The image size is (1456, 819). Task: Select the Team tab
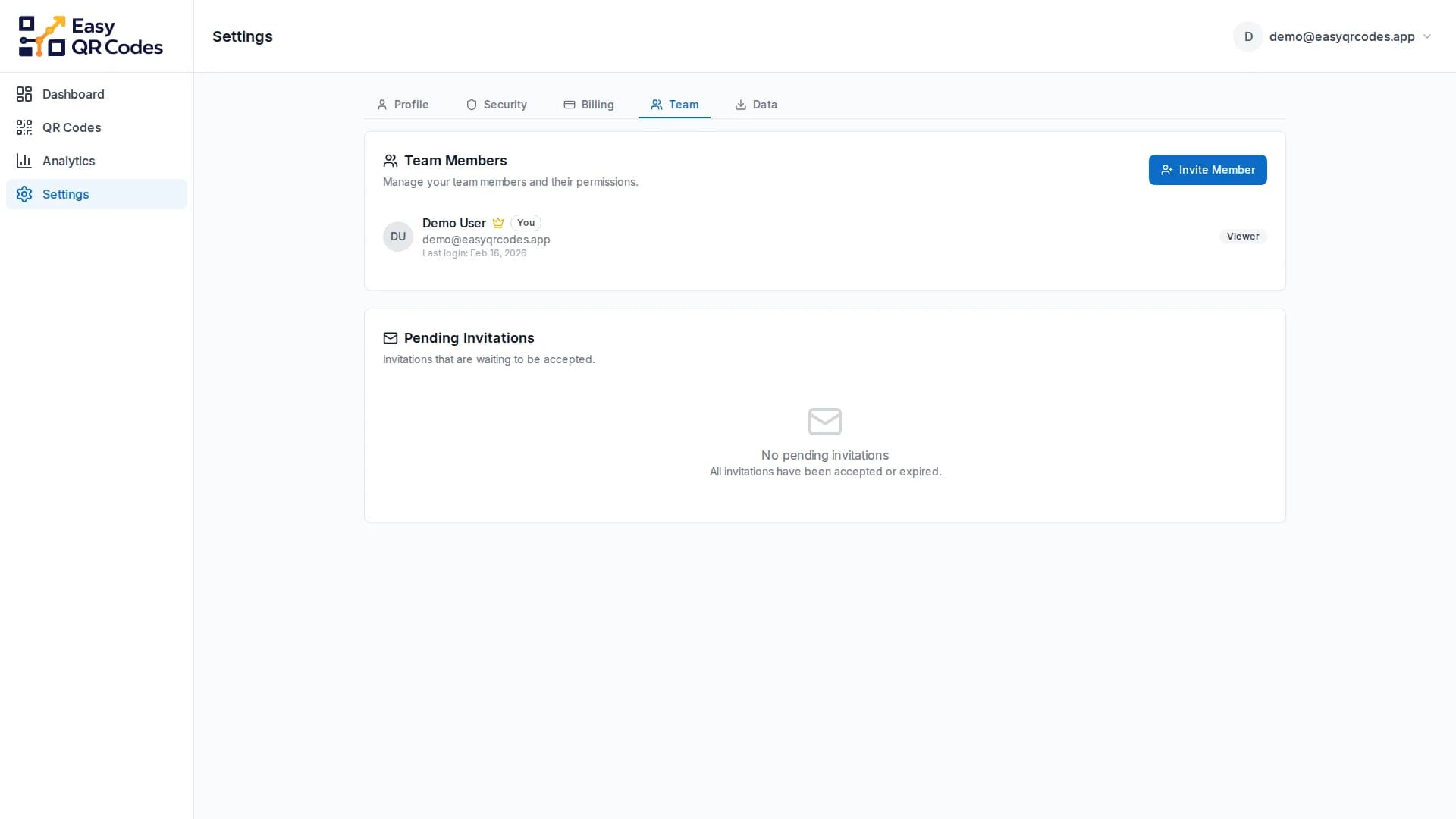[x=674, y=105]
